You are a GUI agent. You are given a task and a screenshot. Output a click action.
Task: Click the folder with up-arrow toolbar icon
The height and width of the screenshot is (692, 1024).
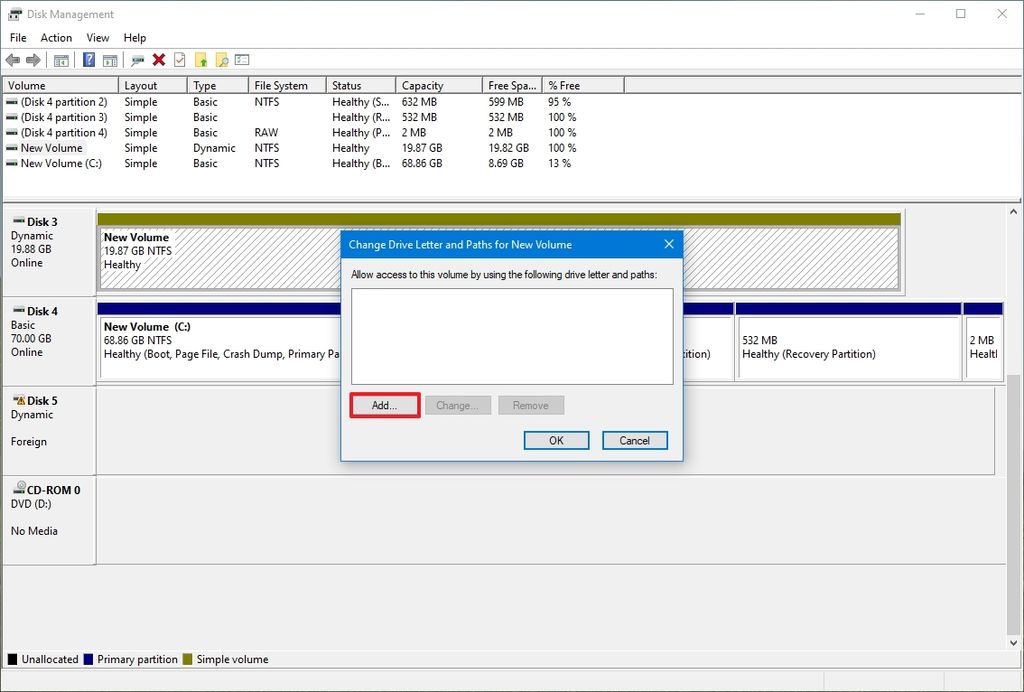(201, 59)
